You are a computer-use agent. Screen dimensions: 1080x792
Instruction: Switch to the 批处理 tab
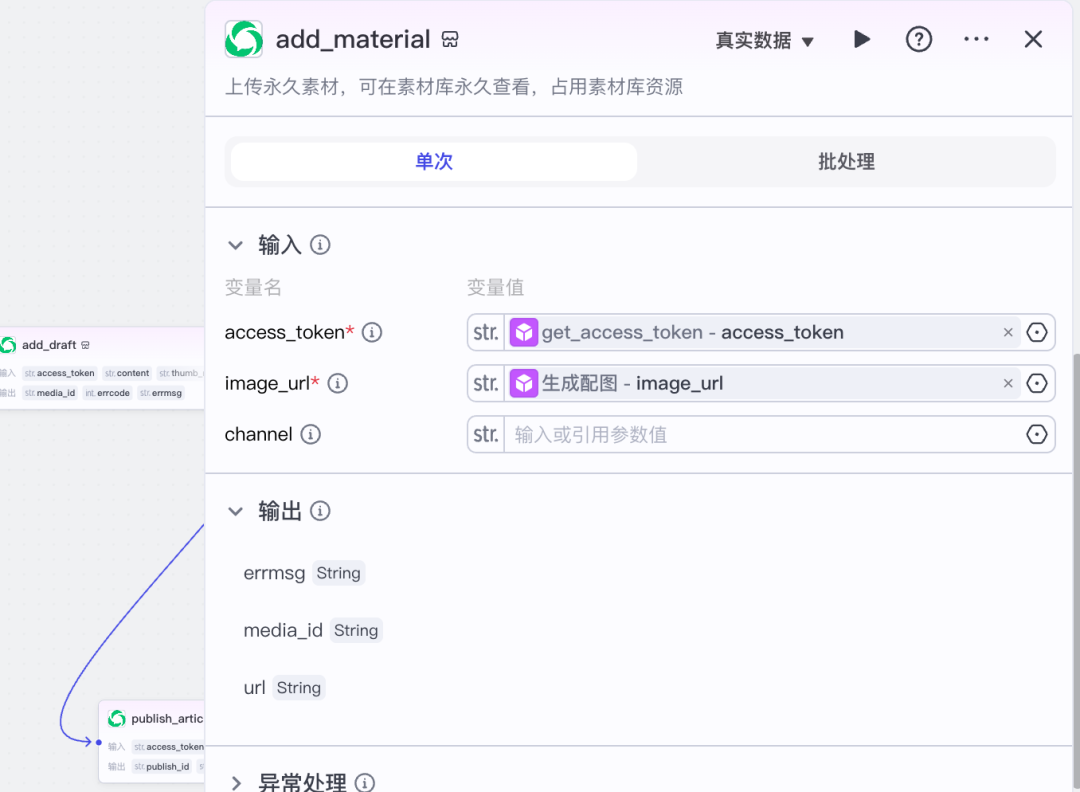point(846,162)
